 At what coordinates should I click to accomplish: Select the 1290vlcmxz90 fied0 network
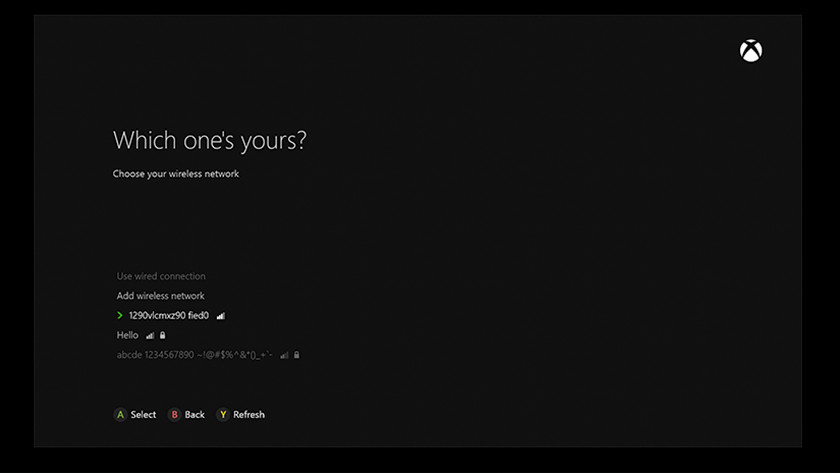(x=169, y=316)
